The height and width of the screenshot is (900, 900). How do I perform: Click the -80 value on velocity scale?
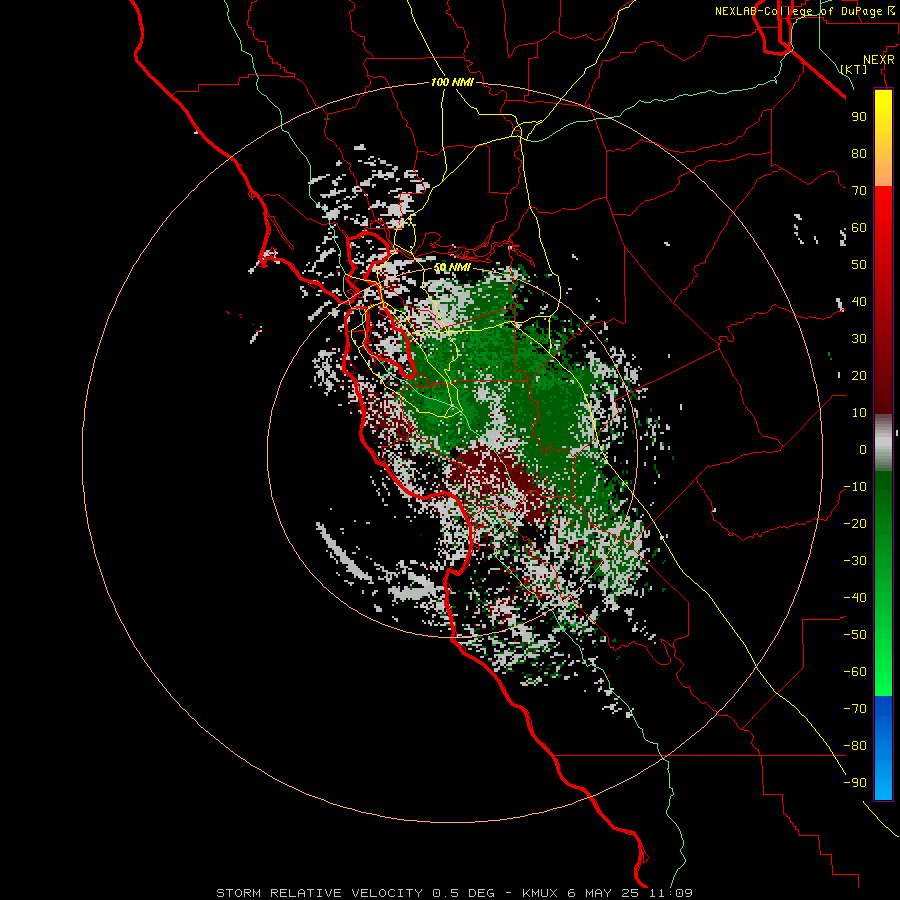(855, 746)
